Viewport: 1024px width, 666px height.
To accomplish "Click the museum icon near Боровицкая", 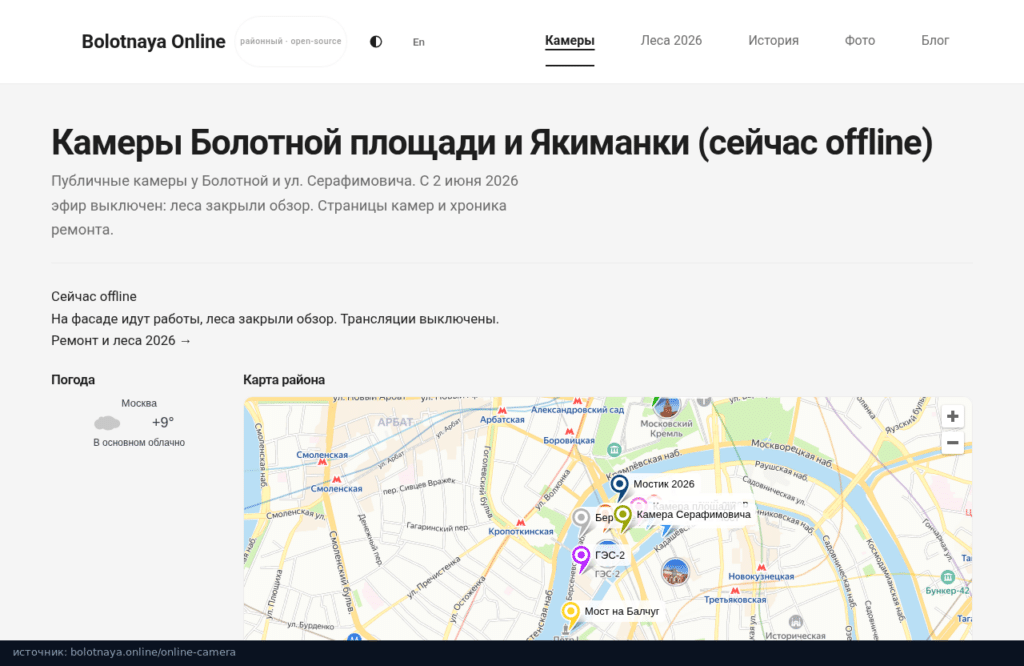I will [613, 449].
